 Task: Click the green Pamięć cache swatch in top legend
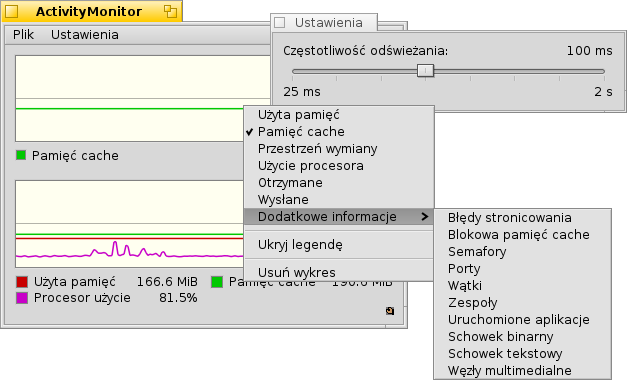21,155
